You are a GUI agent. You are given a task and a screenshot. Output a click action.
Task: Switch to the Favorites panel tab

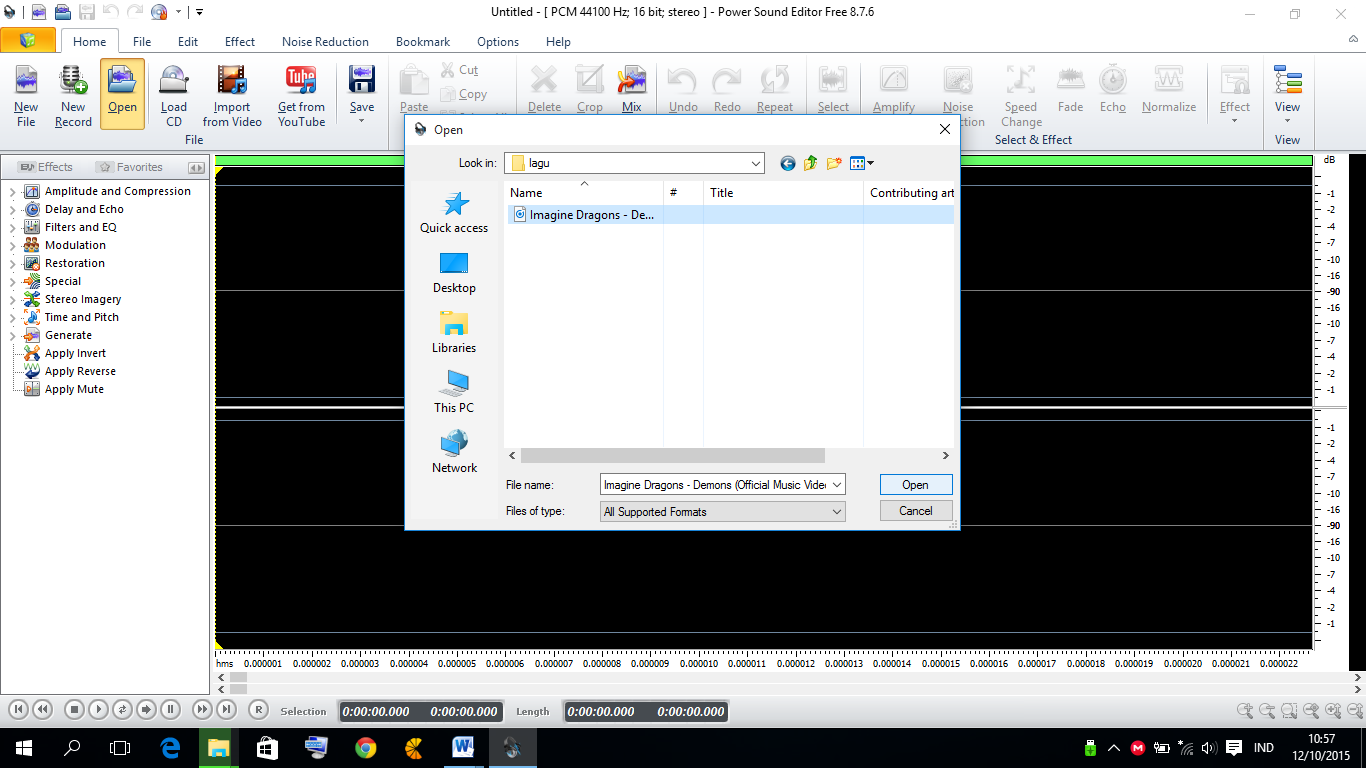[x=130, y=167]
